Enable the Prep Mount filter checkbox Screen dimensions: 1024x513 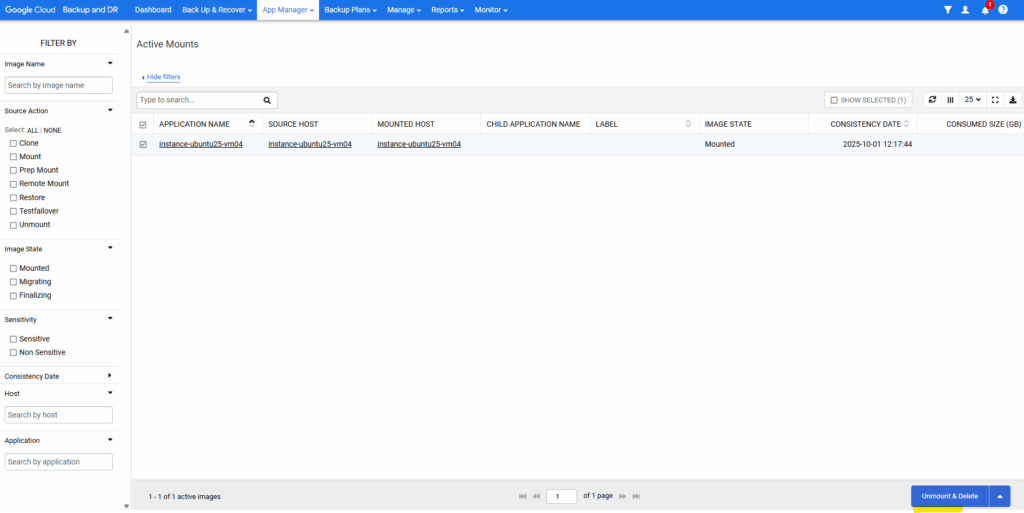[x=13, y=170]
